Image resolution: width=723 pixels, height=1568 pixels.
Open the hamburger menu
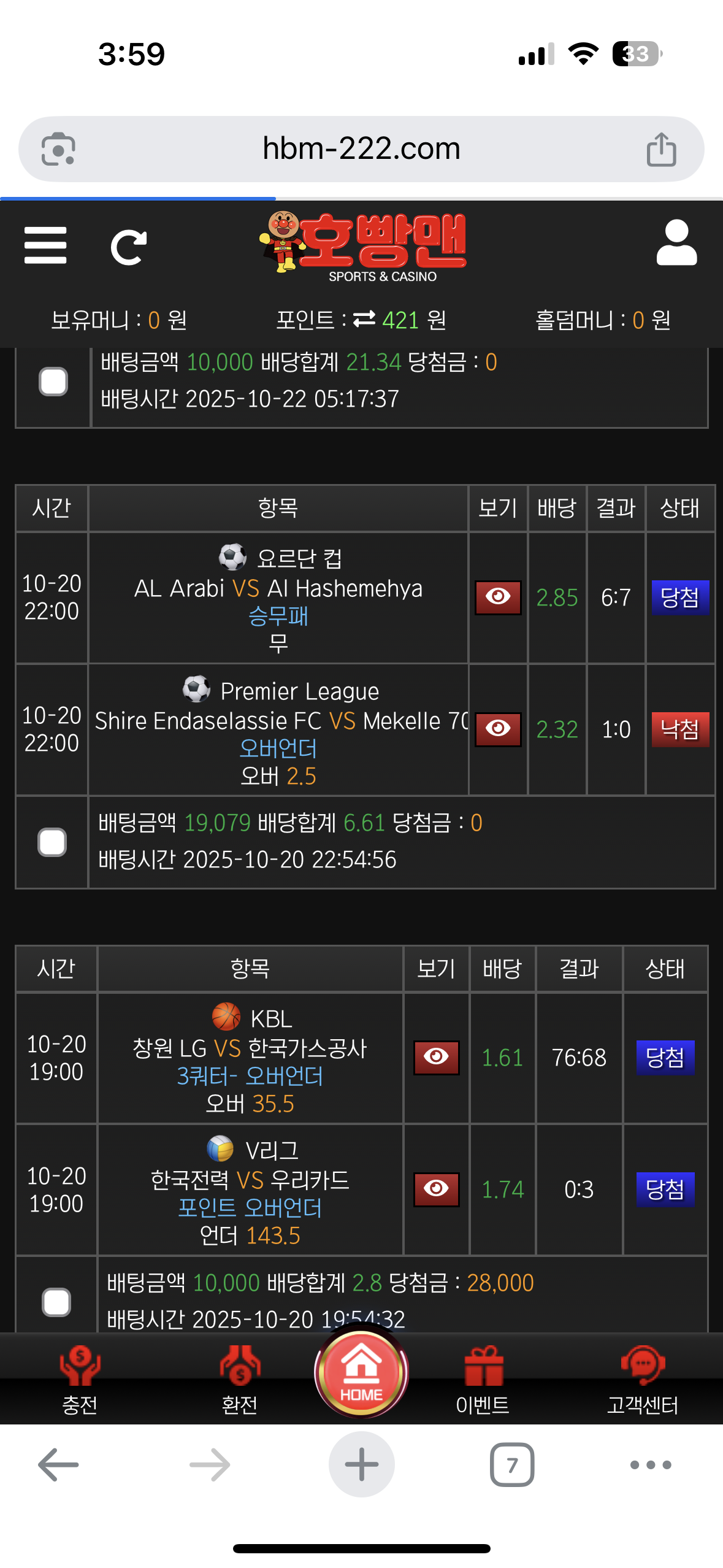45,245
